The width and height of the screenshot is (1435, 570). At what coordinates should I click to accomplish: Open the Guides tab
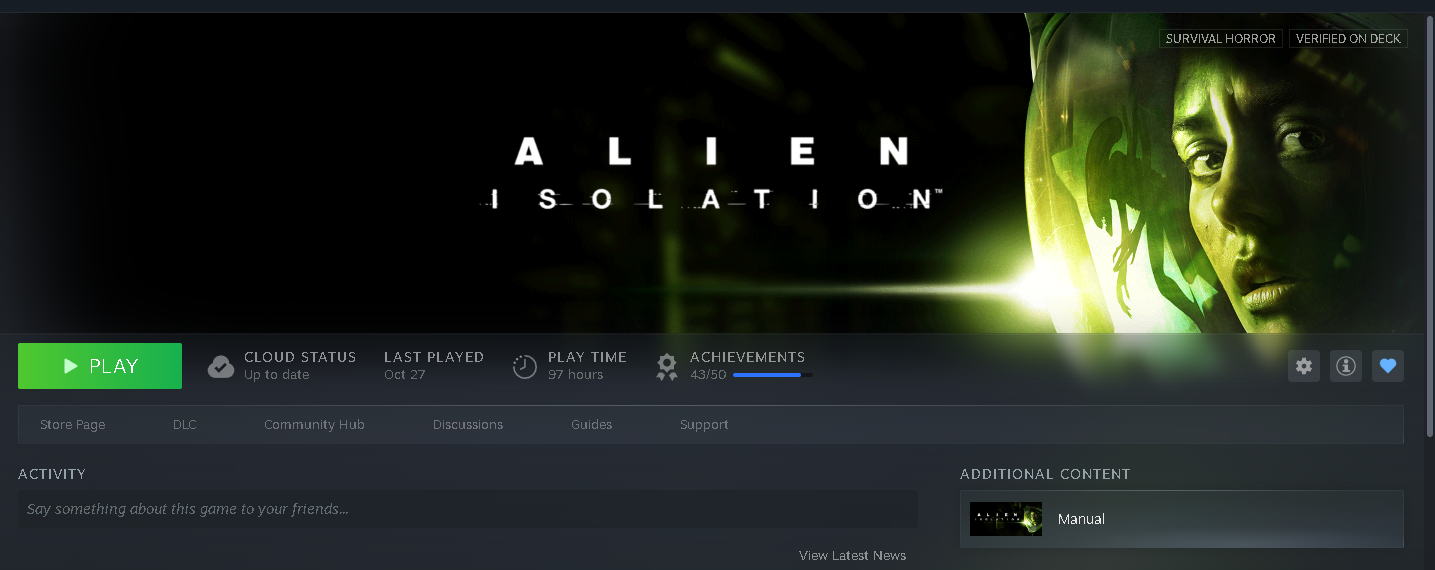tap(592, 425)
